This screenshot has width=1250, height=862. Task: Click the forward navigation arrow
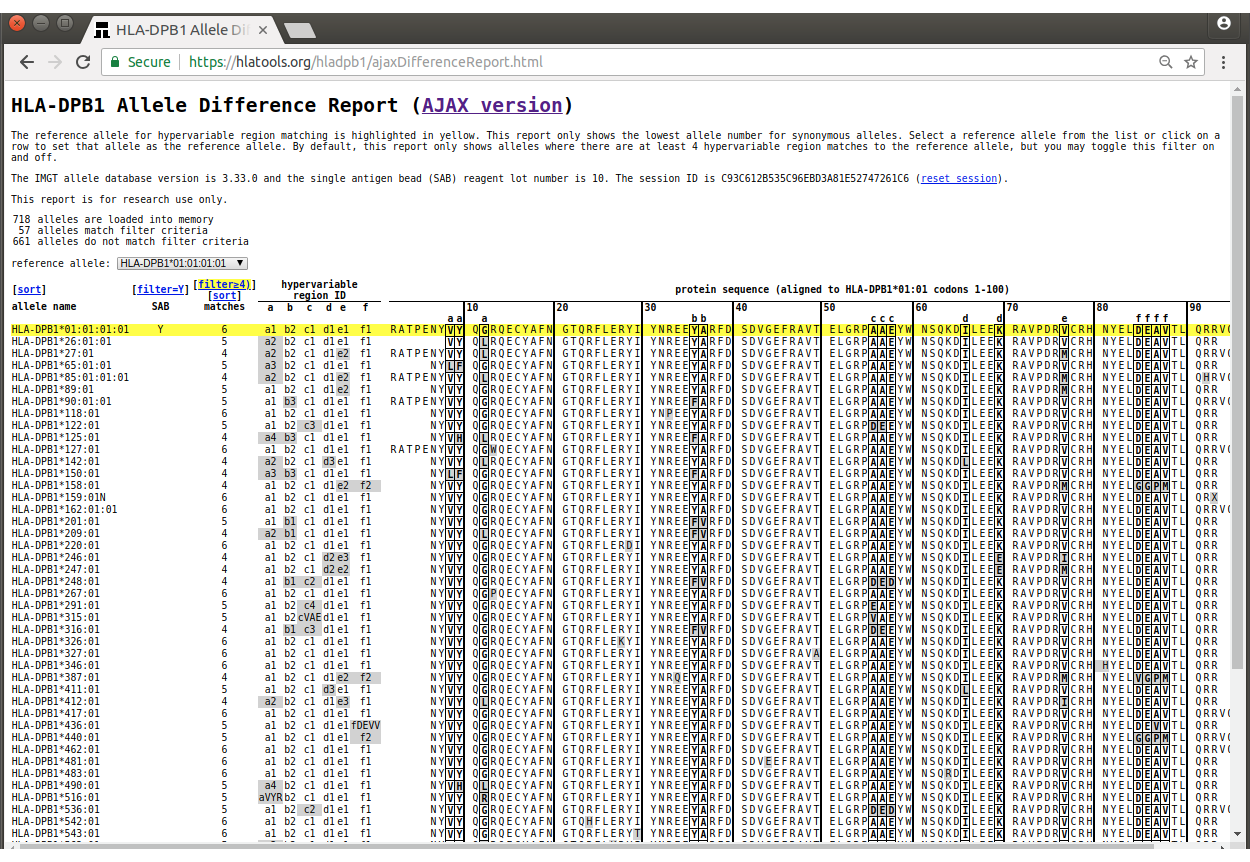tap(55, 61)
